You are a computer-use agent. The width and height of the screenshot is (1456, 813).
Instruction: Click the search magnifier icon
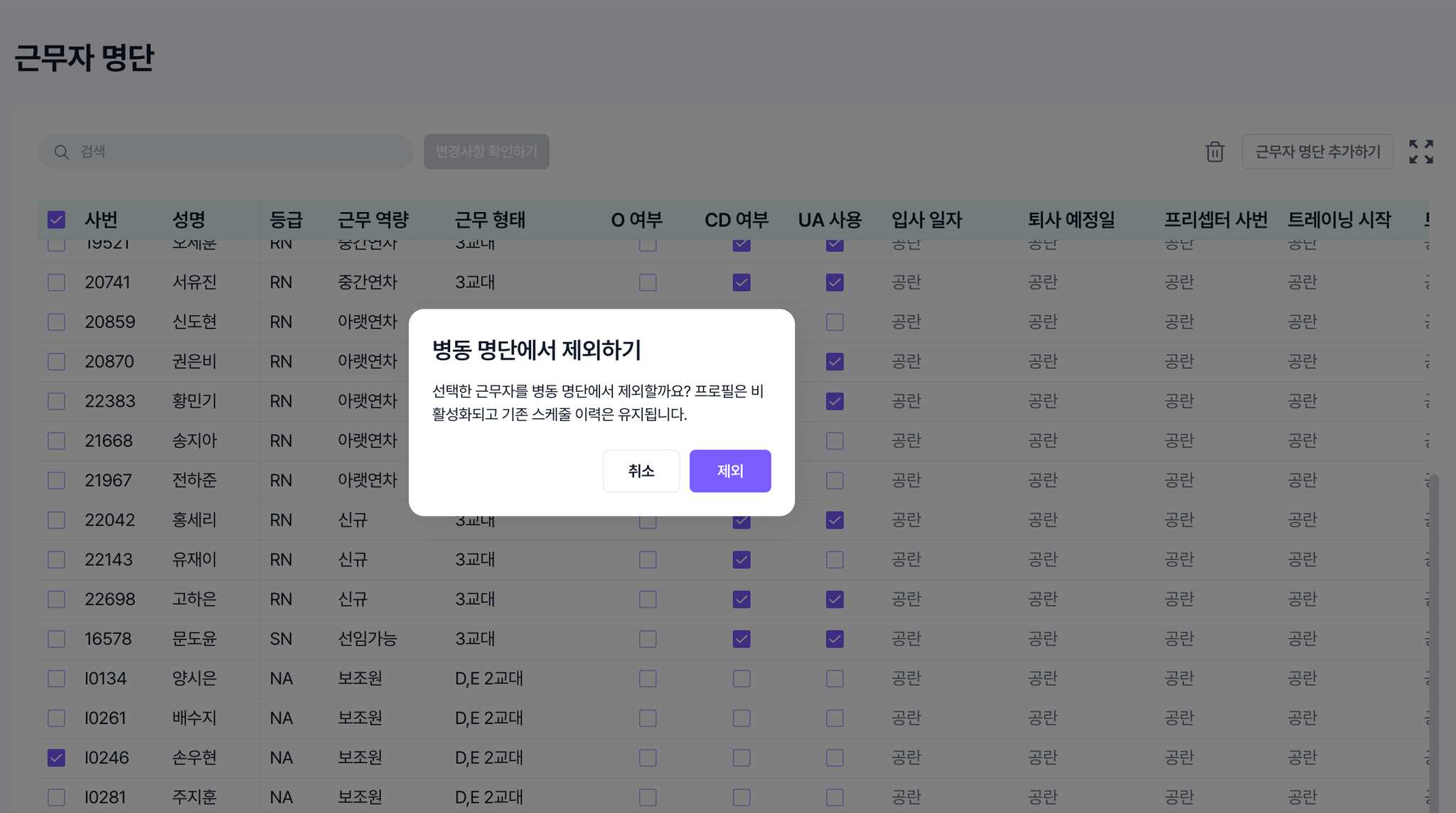click(x=62, y=152)
